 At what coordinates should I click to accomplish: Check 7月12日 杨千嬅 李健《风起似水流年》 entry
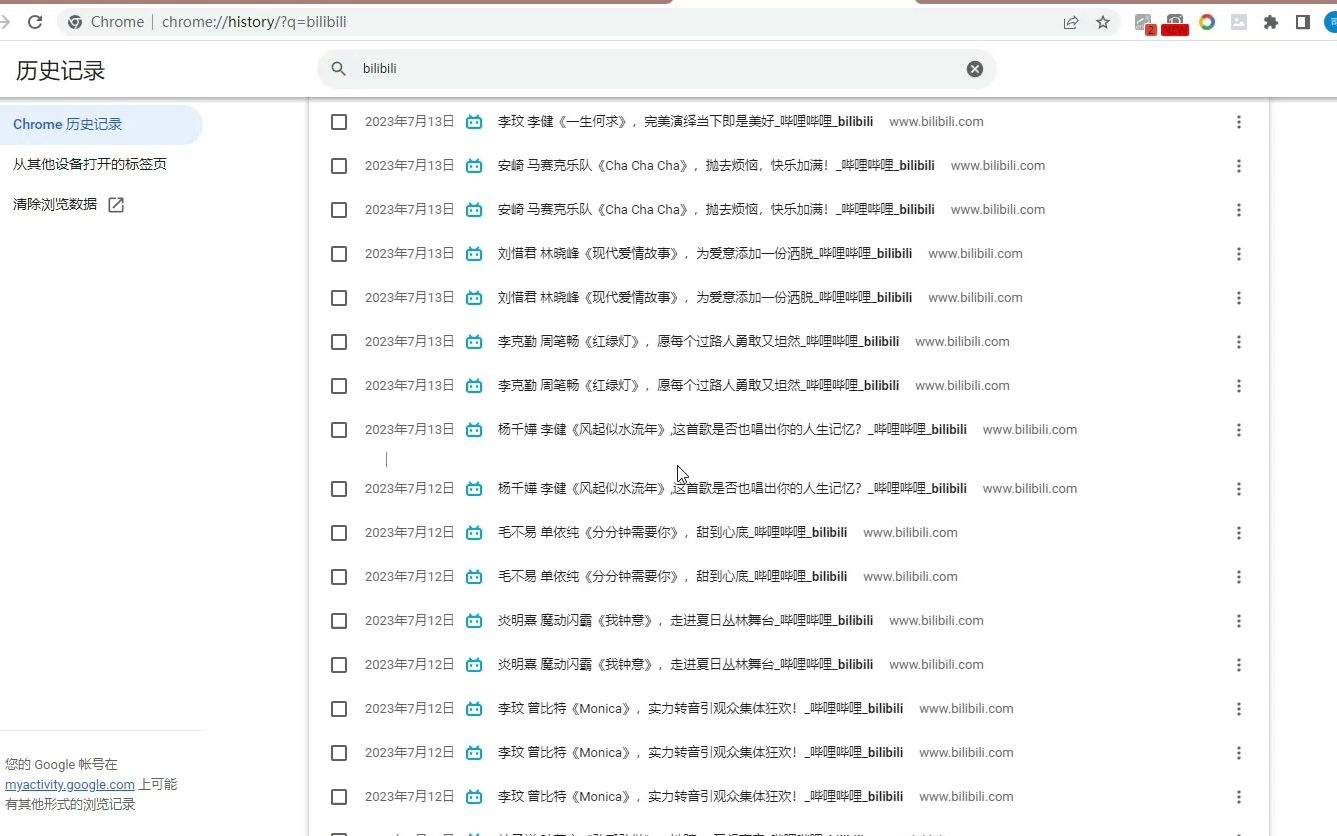point(339,489)
